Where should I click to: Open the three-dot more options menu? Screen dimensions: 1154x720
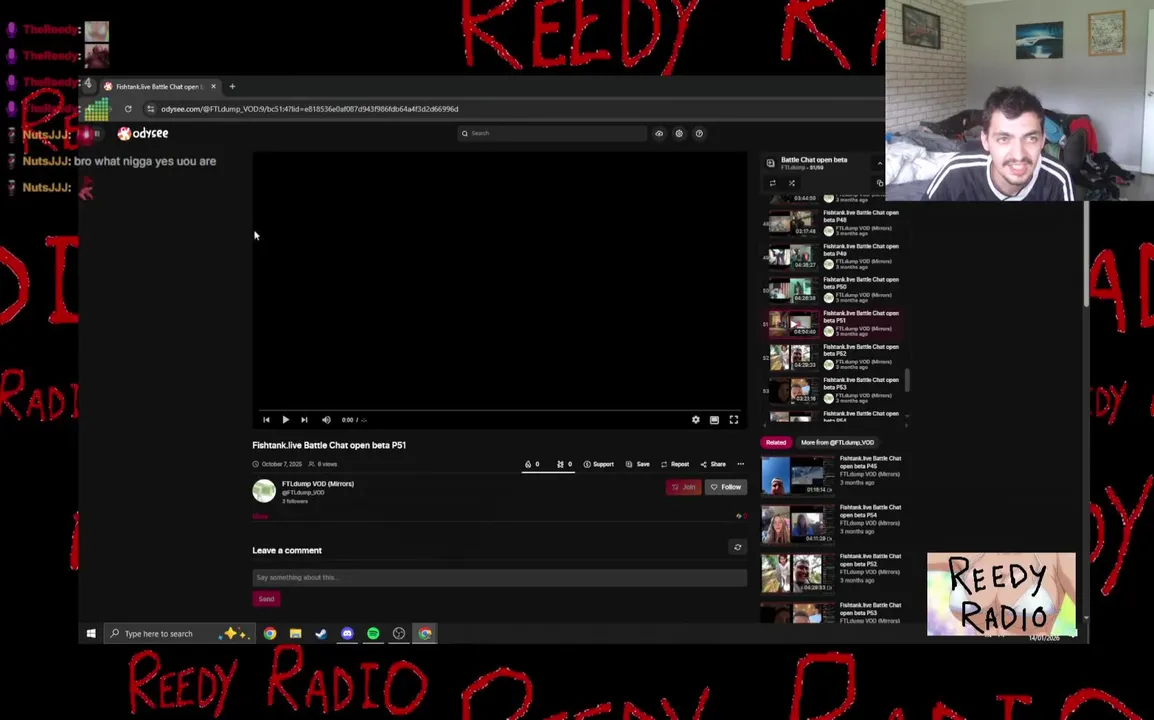tap(740, 465)
